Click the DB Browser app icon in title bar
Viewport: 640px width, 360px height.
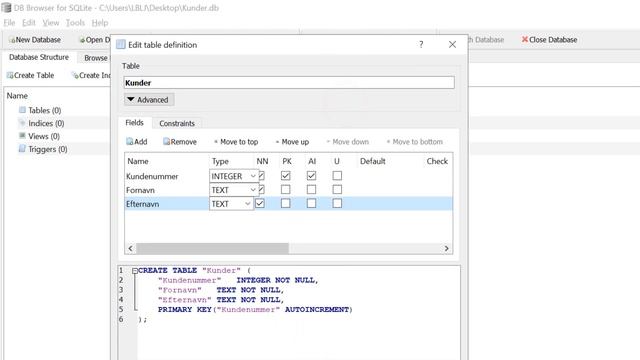7,7
